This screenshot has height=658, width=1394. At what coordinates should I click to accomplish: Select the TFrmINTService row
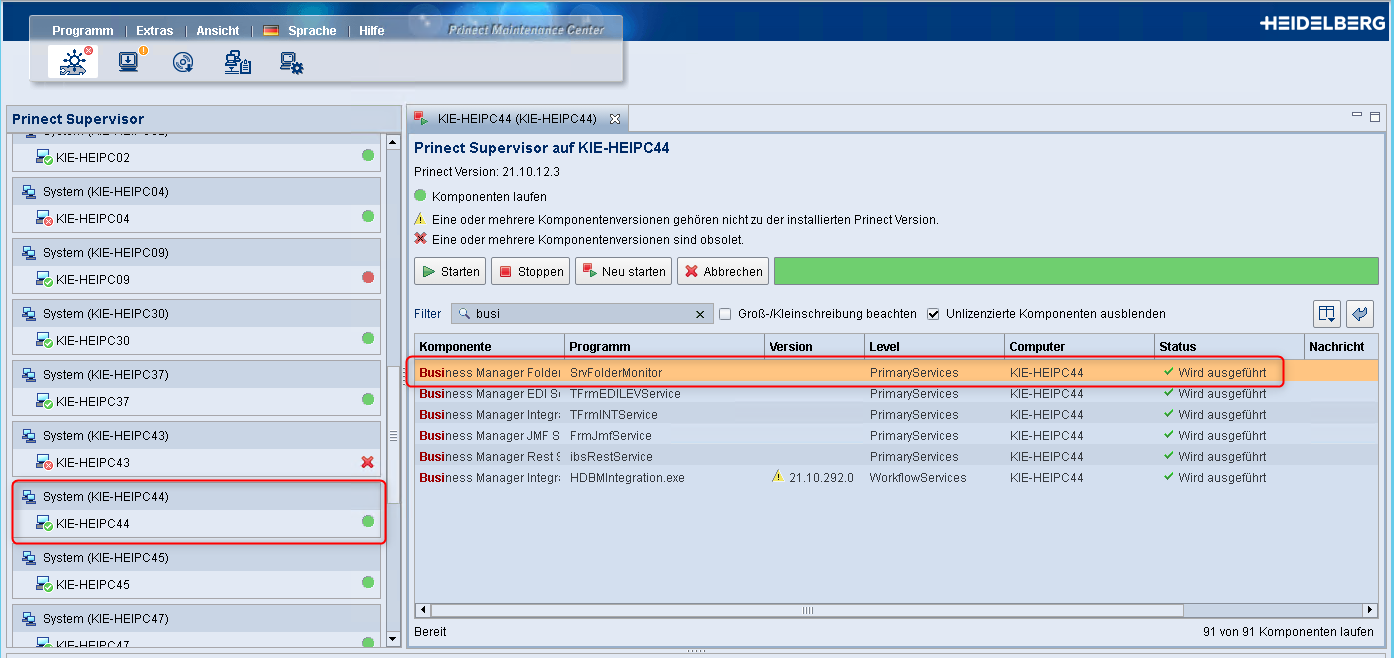(x=896, y=415)
